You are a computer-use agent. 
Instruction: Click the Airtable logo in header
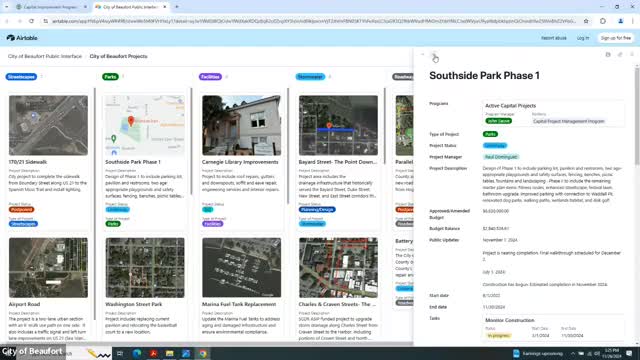pyautogui.click(x=22, y=38)
